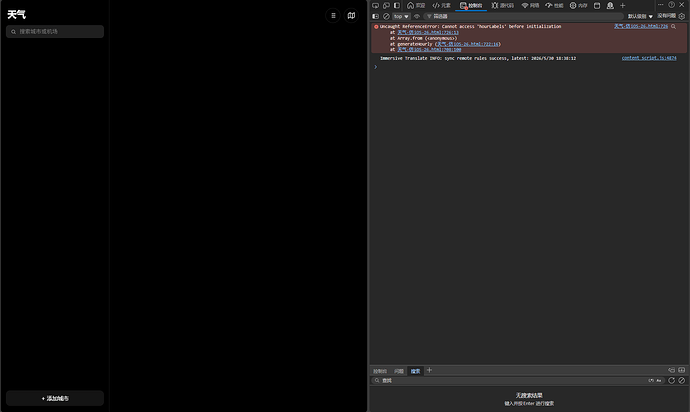Open DevTools customize ellipsis menu
This screenshot has height=412, width=690.
tap(661, 4)
